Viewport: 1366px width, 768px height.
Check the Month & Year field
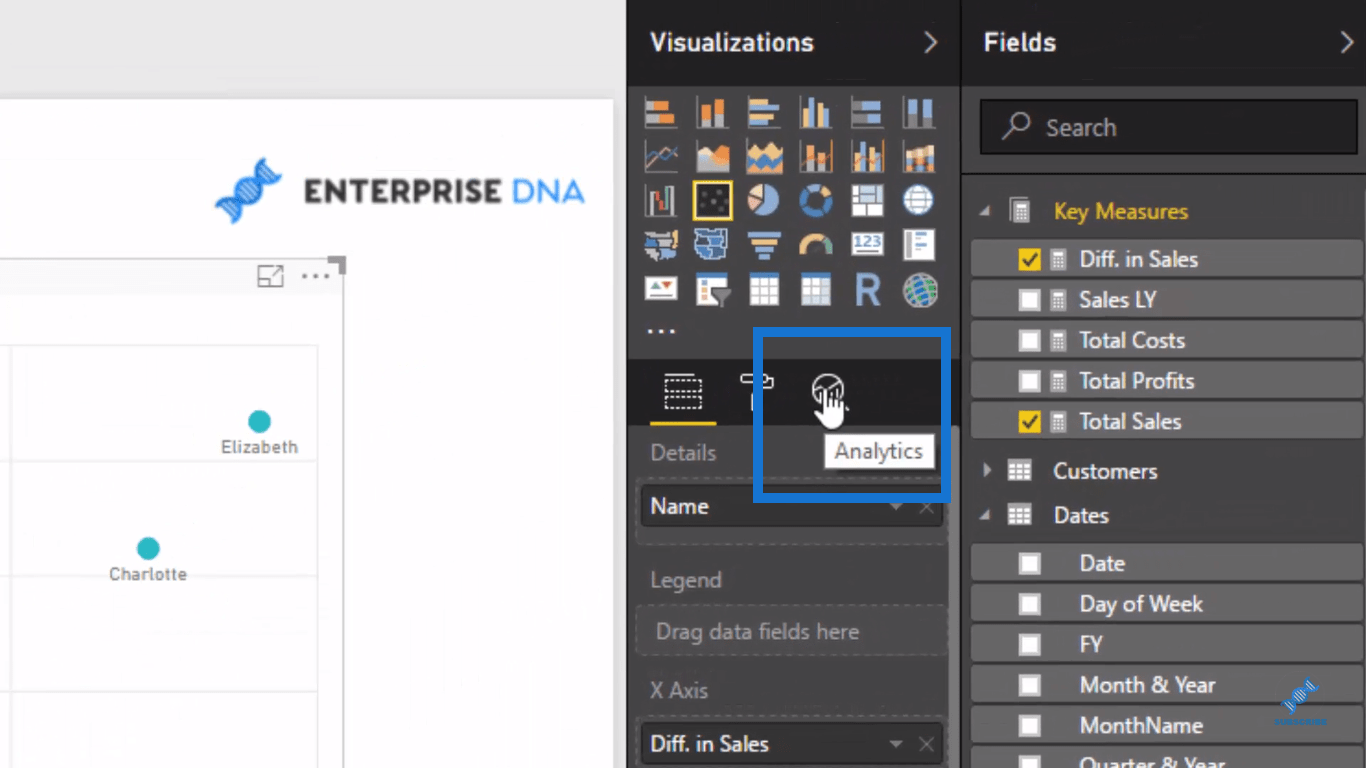point(1029,685)
